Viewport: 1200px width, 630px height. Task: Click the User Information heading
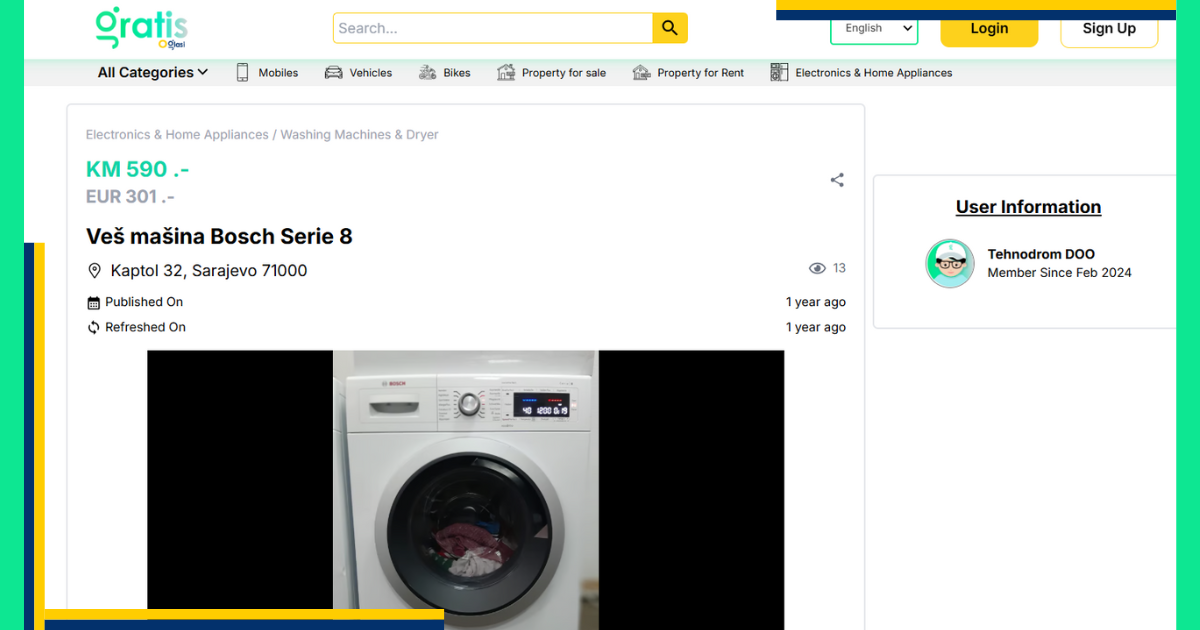point(1028,207)
